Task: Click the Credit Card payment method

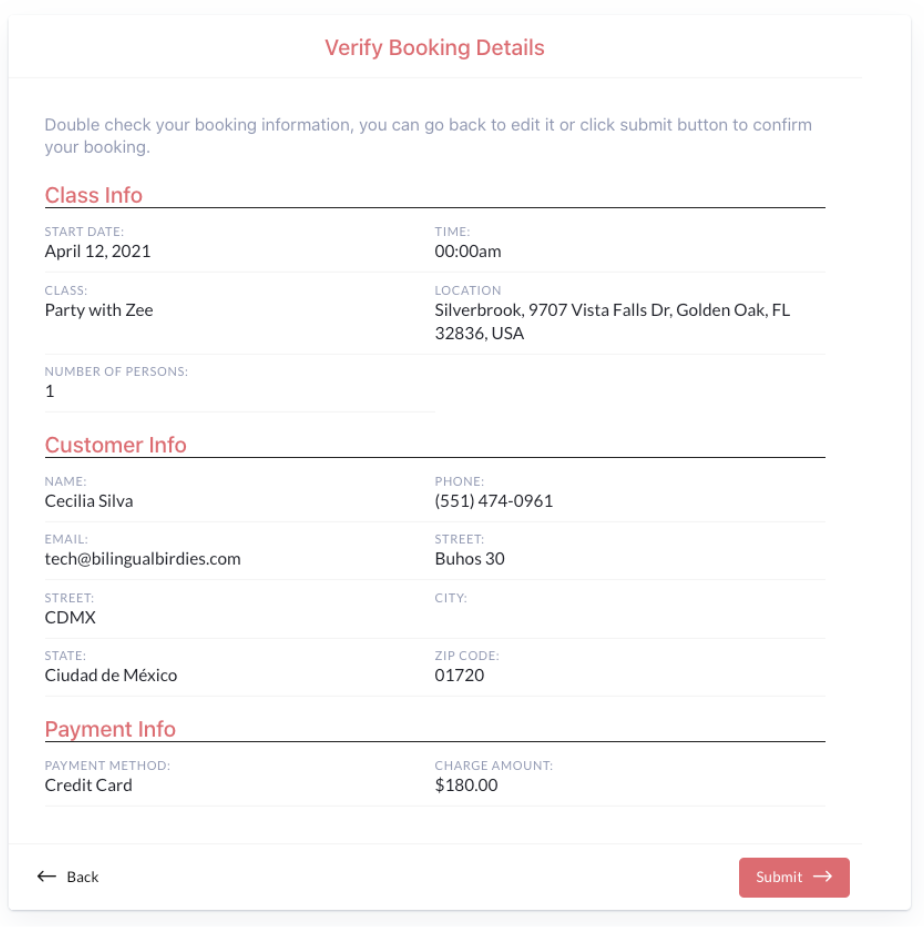Action: (x=88, y=785)
